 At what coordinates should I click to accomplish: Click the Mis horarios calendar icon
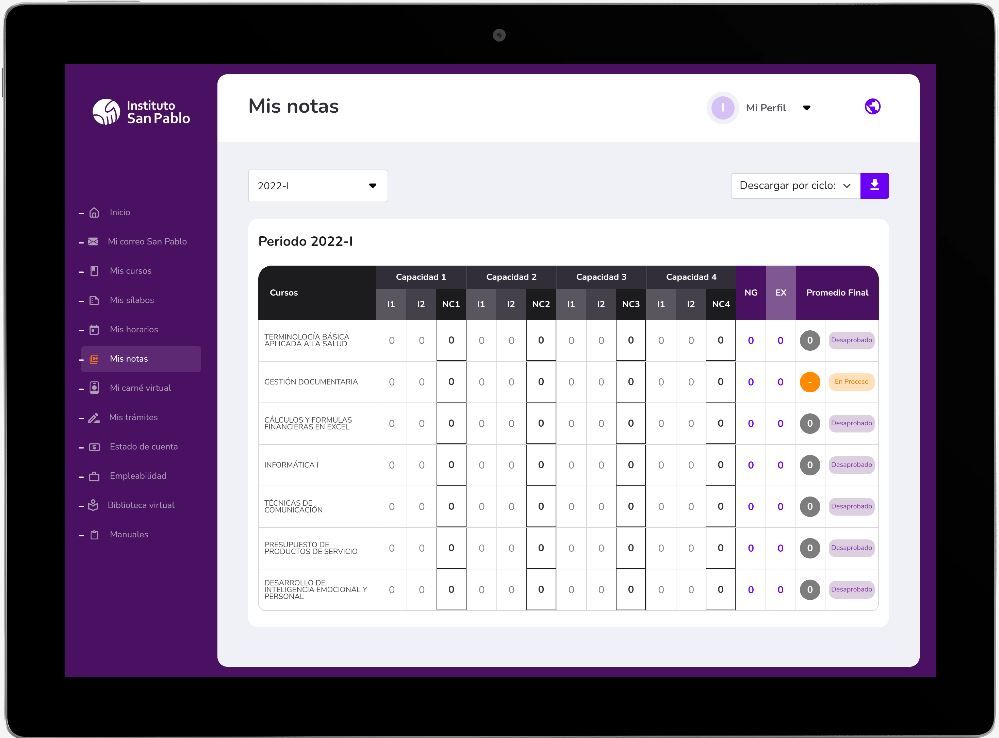point(94,329)
